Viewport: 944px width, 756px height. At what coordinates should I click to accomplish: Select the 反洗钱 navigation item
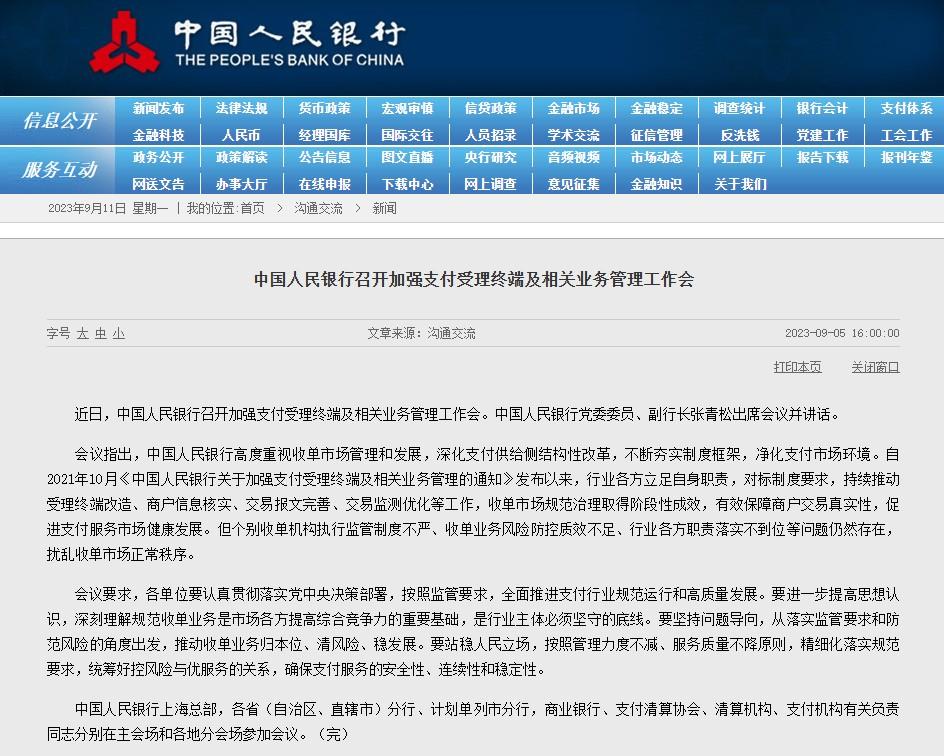click(x=739, y=135)
